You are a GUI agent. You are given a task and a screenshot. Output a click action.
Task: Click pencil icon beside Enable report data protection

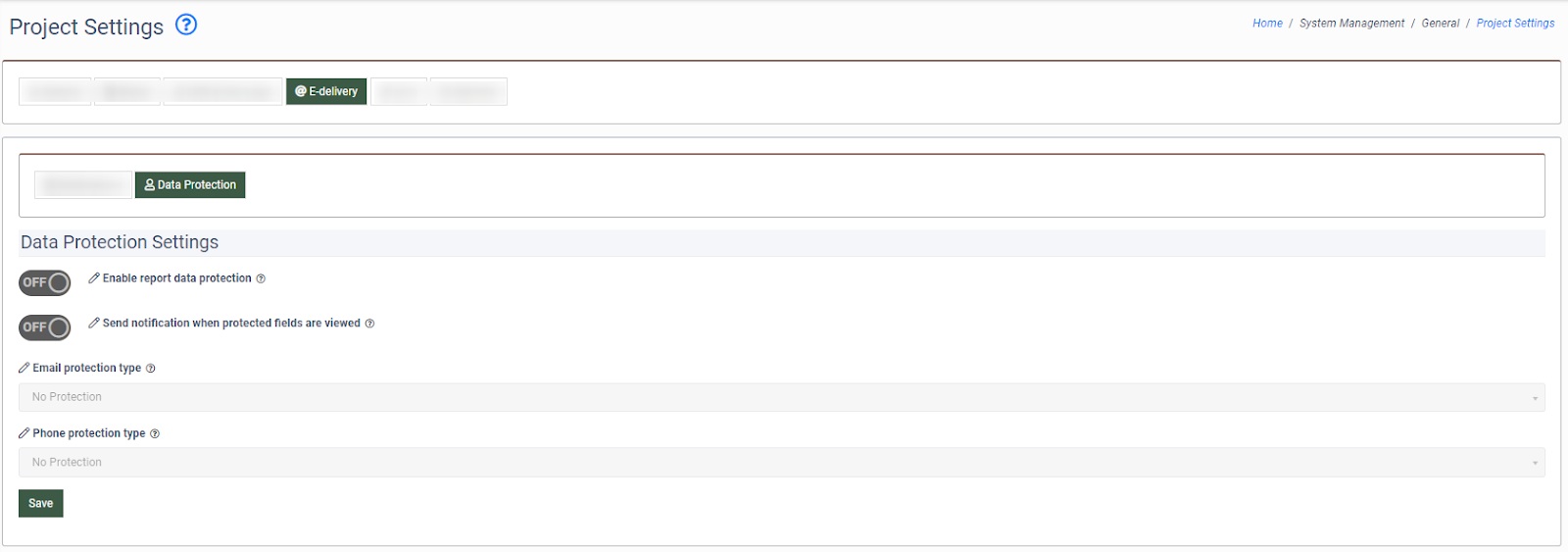click(94, 278)
